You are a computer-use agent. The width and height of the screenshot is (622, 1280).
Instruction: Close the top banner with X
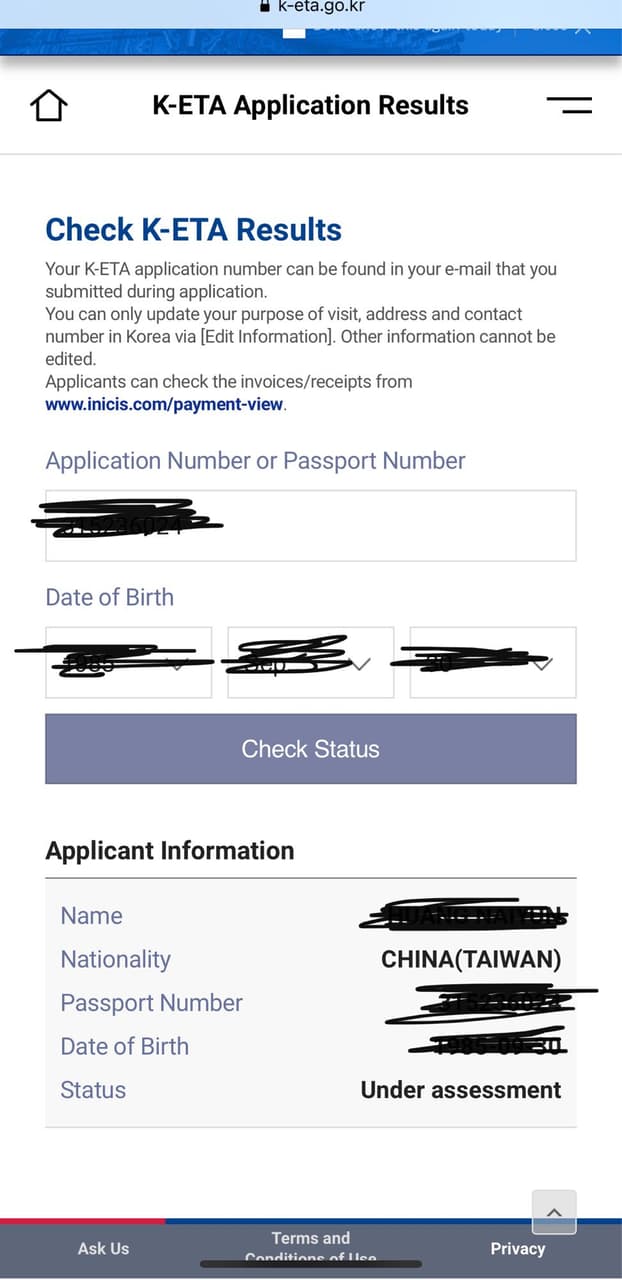(x=583, y=28)
